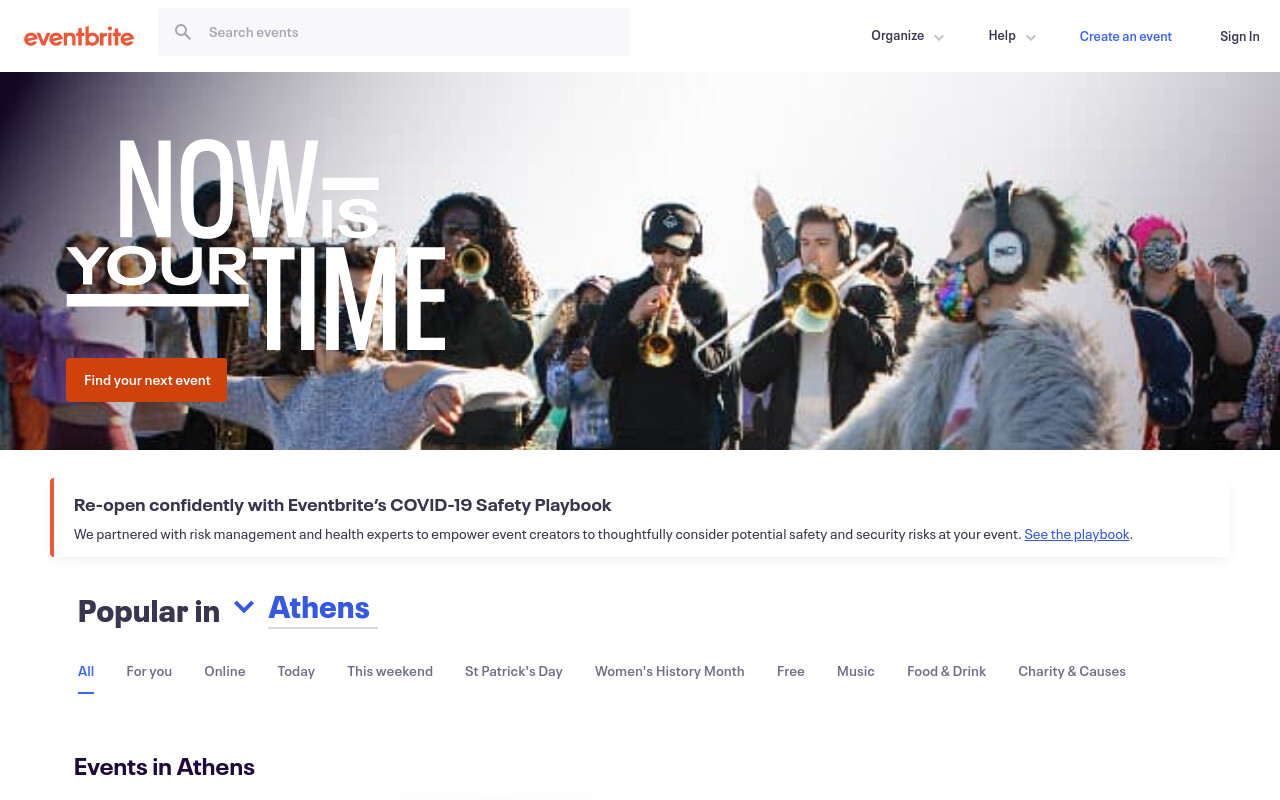1280x800 pixels.
Task: Select the Women's History Month tab
Action: (670, 671)
